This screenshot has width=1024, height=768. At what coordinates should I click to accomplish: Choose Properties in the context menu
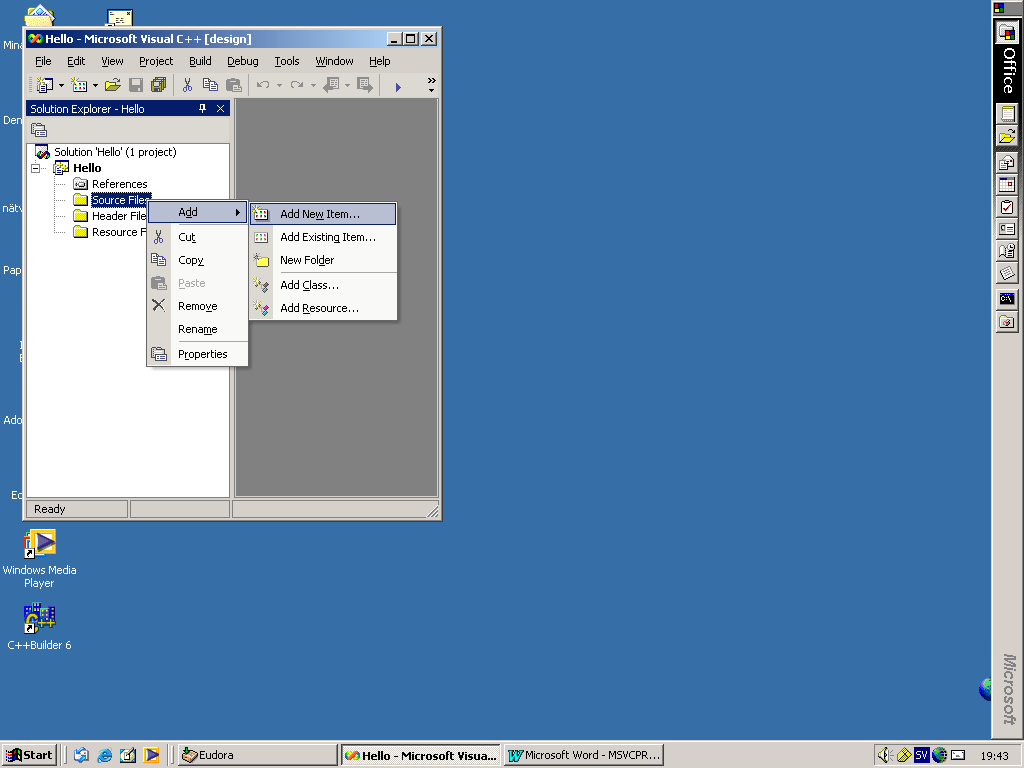[x=197, y=354]
